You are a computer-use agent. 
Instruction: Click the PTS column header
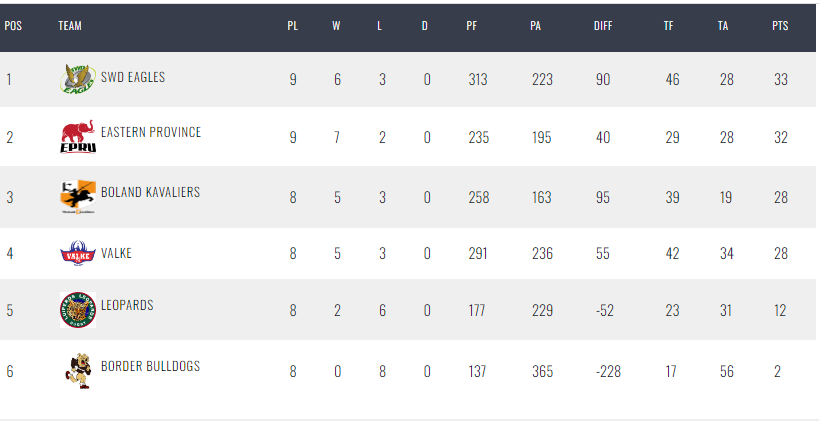point(780,26)
